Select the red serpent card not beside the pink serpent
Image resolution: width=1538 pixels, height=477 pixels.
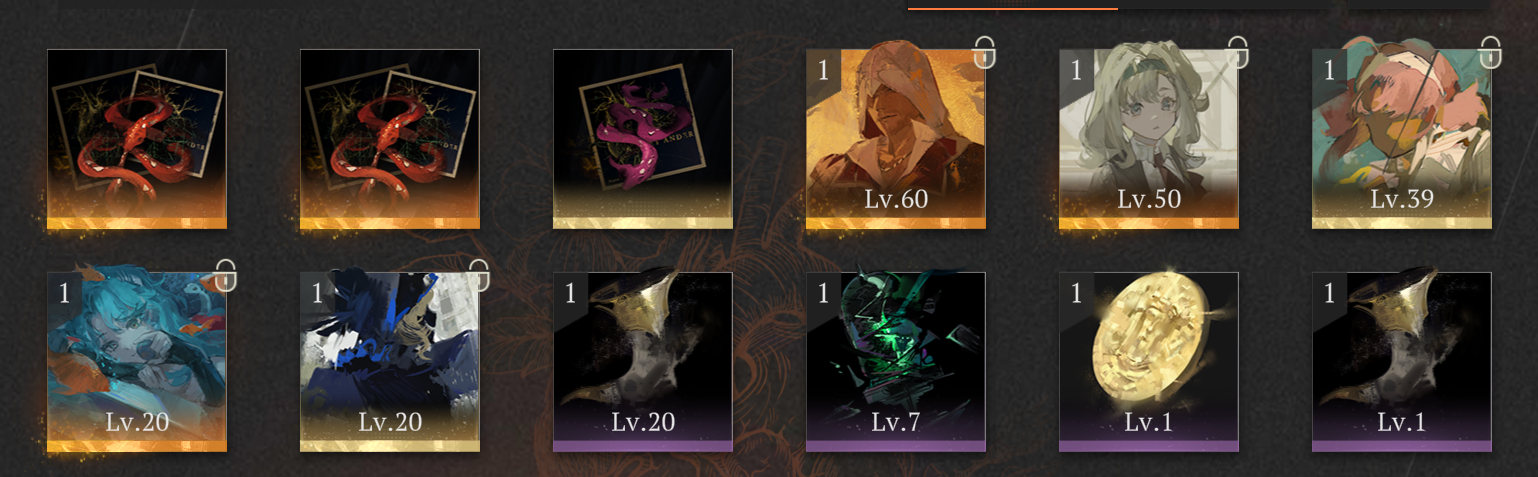coord(137,139)
